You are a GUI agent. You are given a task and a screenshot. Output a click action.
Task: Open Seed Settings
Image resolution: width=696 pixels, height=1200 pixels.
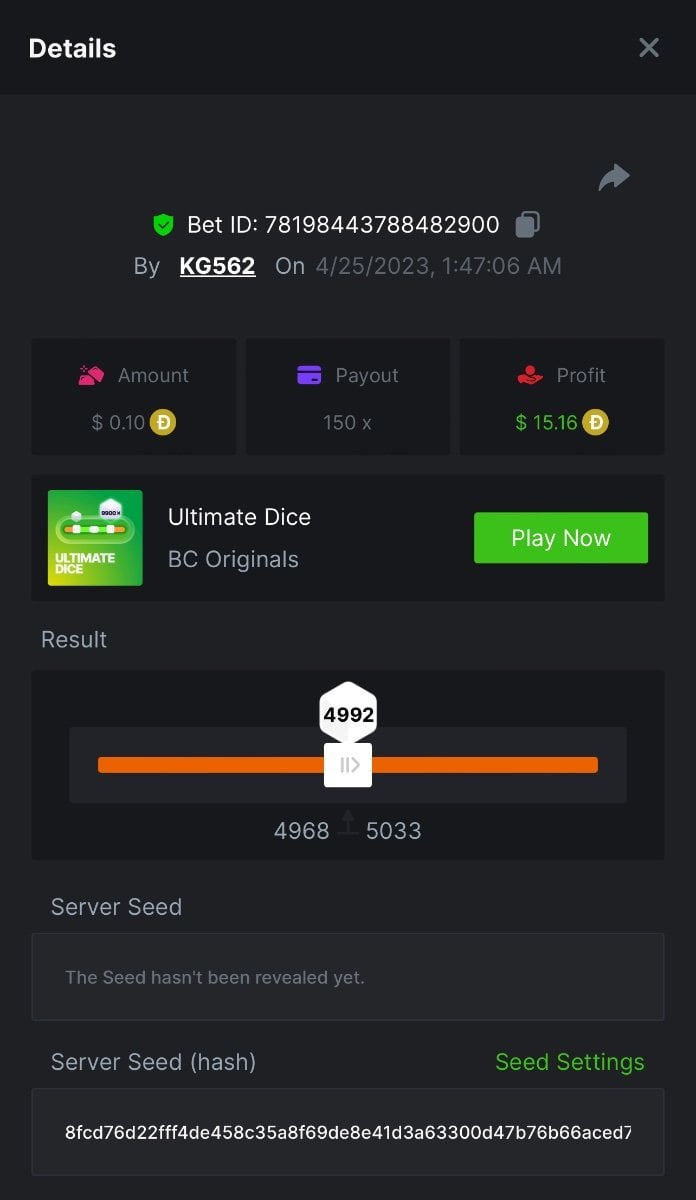569,1062
